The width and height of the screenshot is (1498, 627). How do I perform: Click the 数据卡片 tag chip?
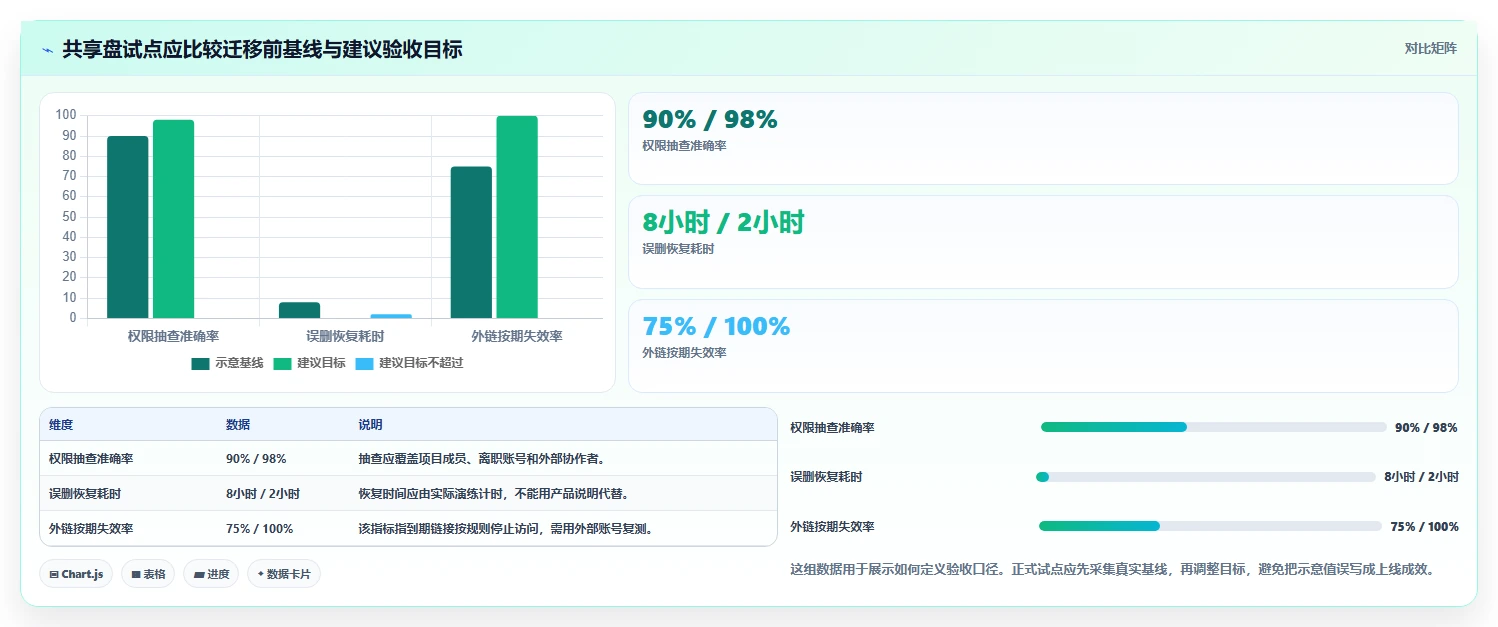point(284,574)
